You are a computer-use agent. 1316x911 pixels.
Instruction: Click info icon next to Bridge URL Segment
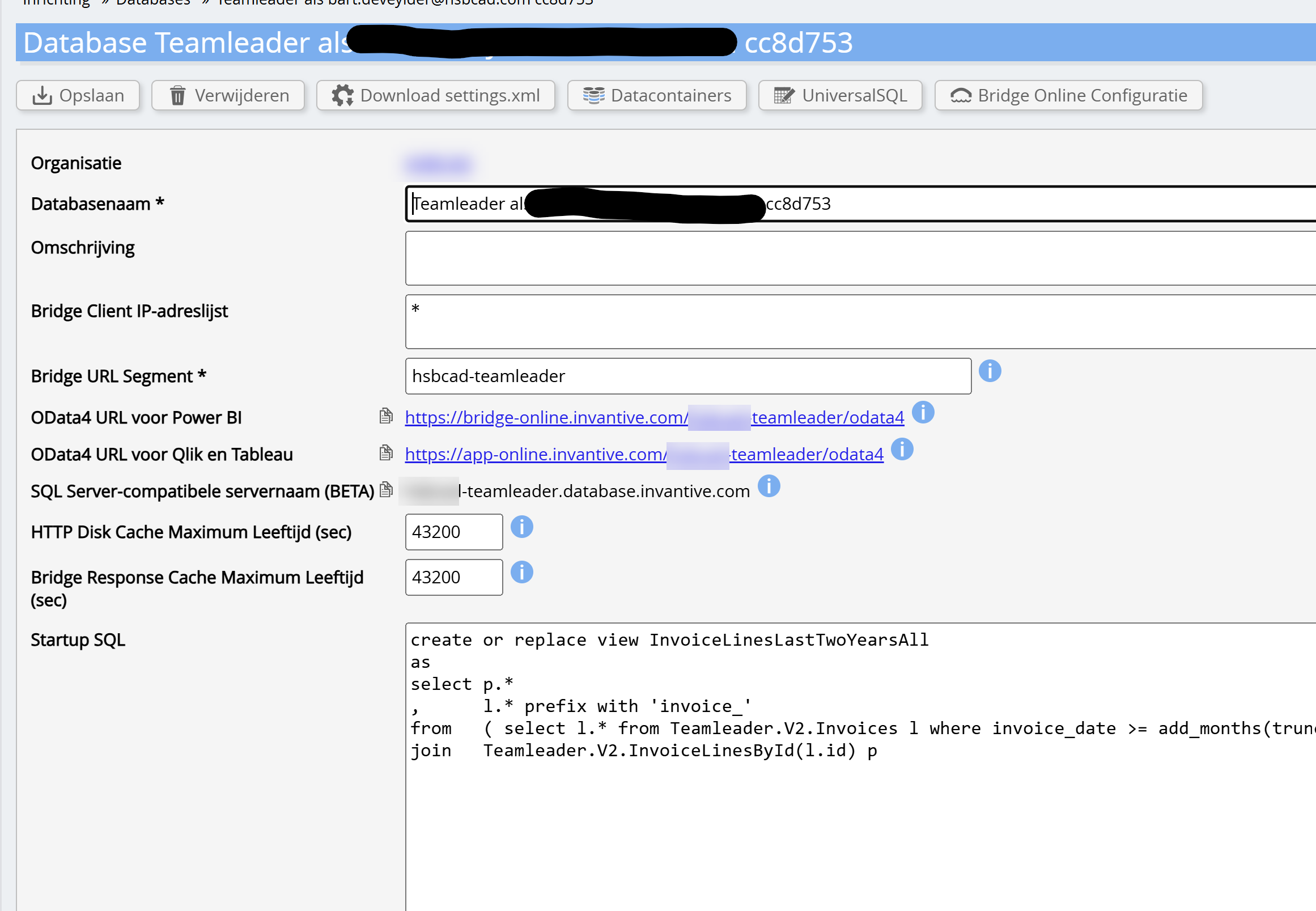(x=990, y=371)
